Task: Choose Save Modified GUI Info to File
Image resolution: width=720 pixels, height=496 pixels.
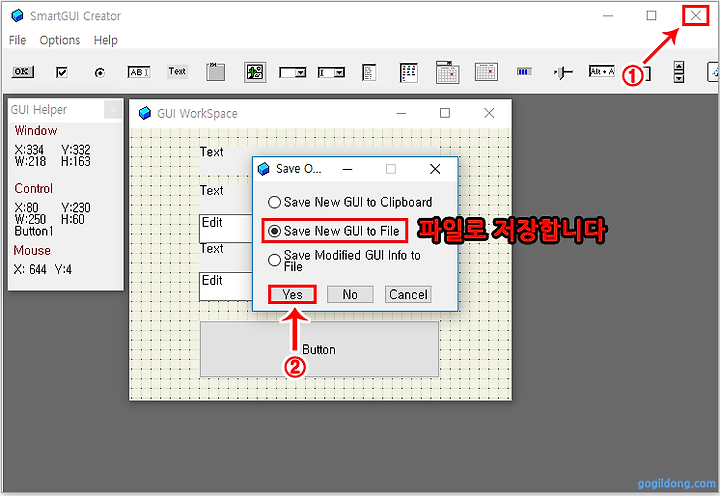Action: coord(344,260)
